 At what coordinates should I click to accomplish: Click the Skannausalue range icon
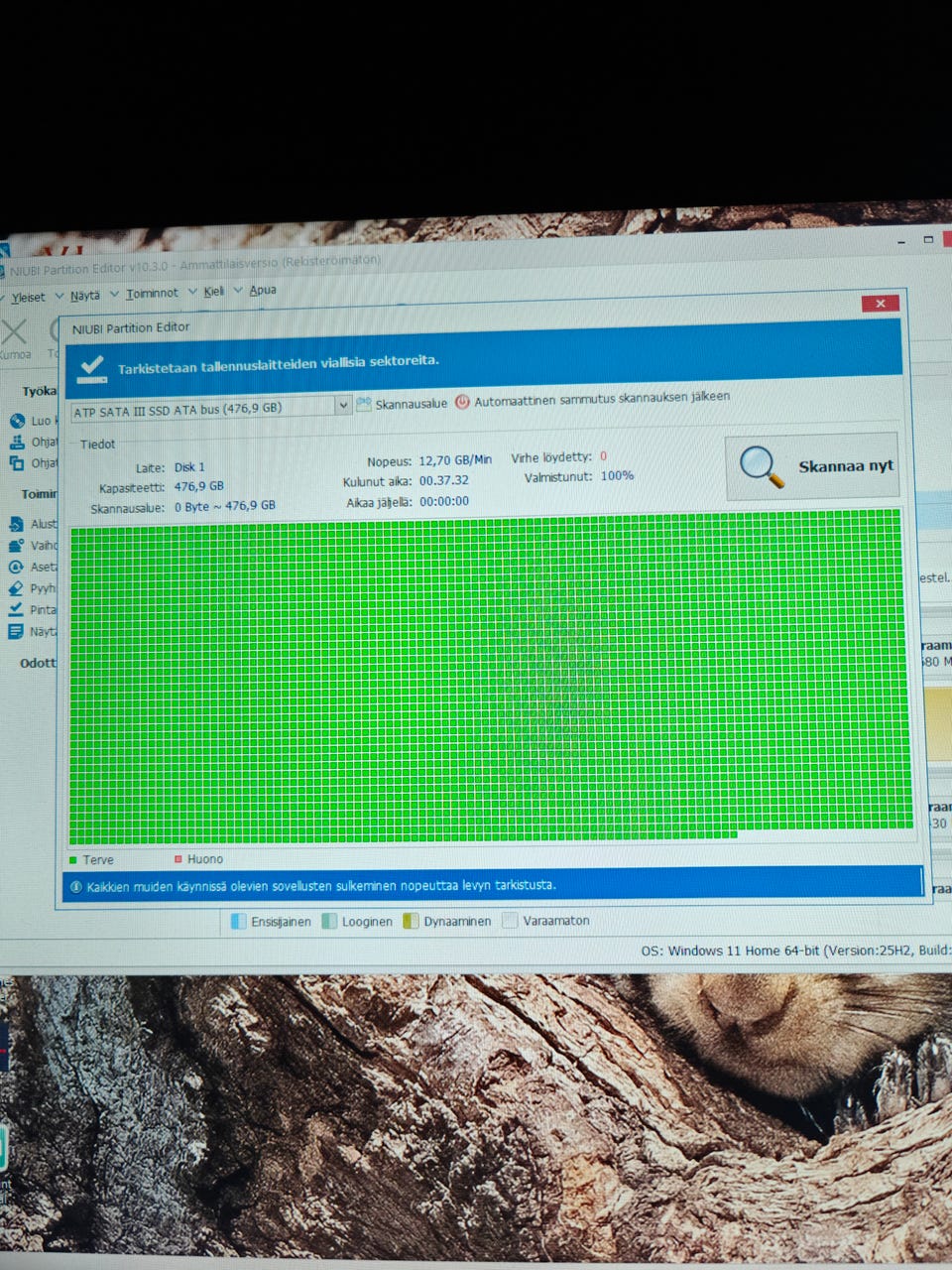pos(363,404)
